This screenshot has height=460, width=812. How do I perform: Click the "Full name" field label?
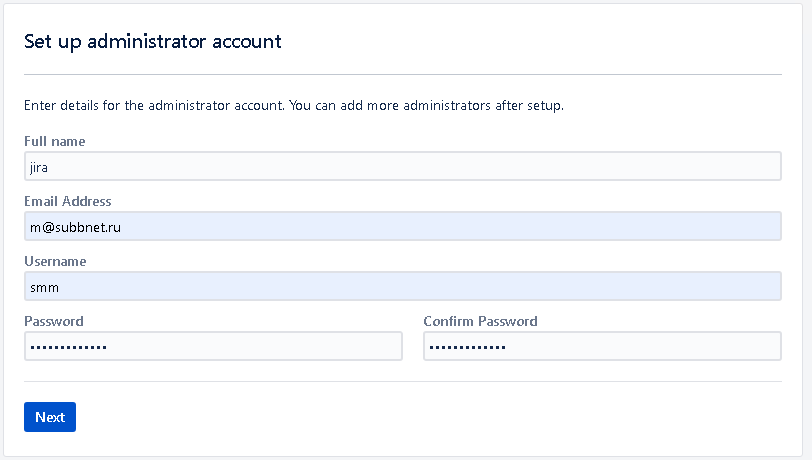pyautogui.click(x=54, y=141)
